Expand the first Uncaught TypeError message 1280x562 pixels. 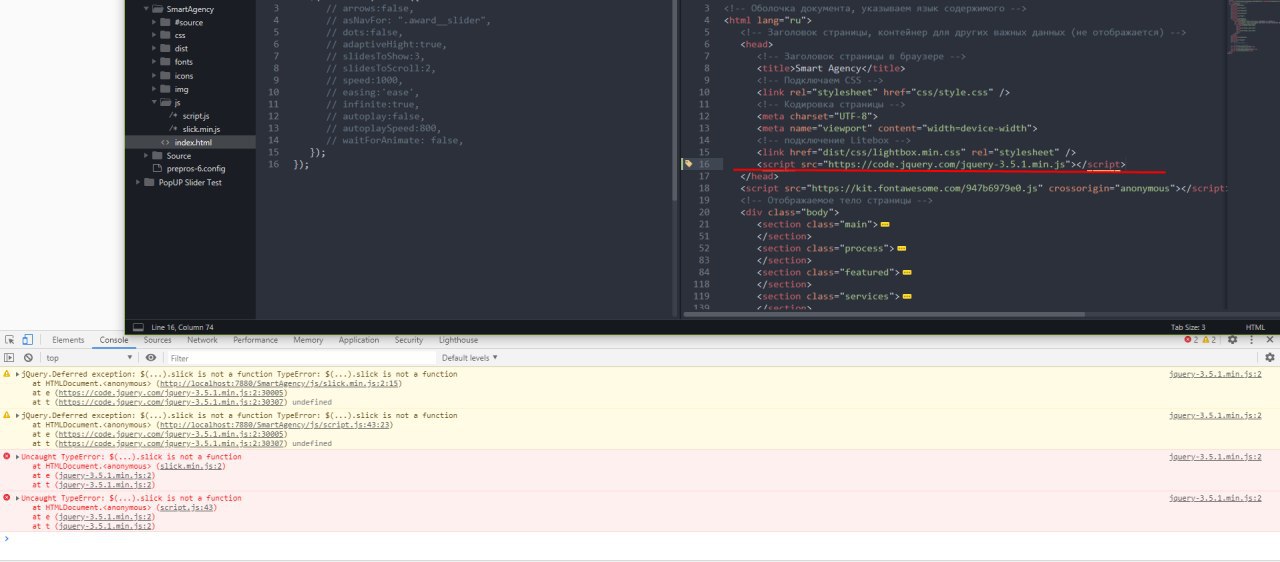click(x=17, y=457)
